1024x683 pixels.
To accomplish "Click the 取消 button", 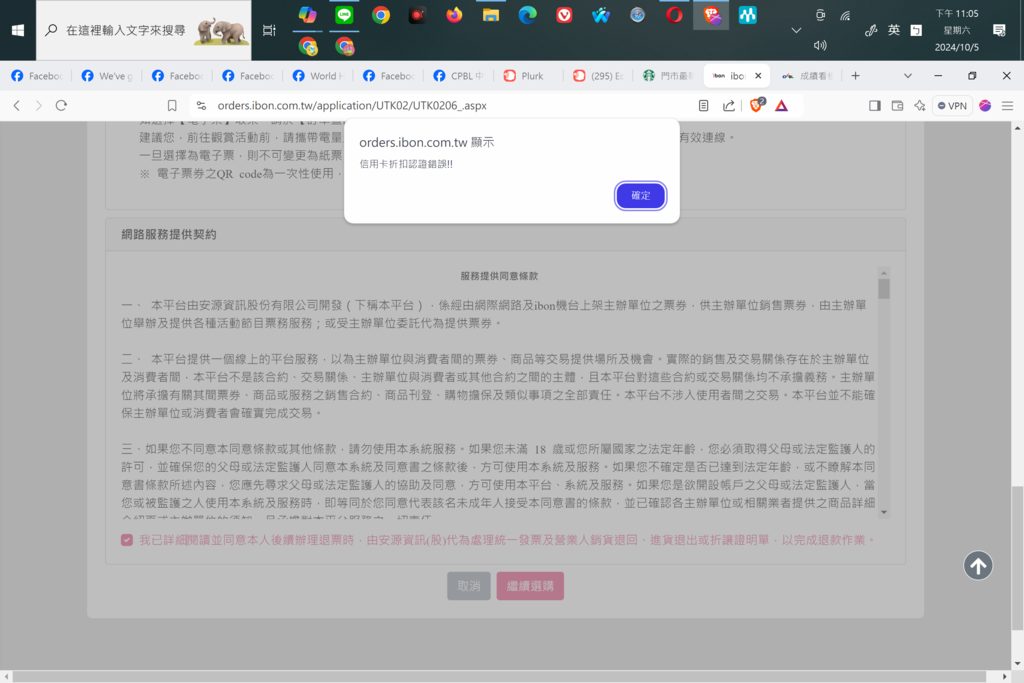I will coord(468,586).
